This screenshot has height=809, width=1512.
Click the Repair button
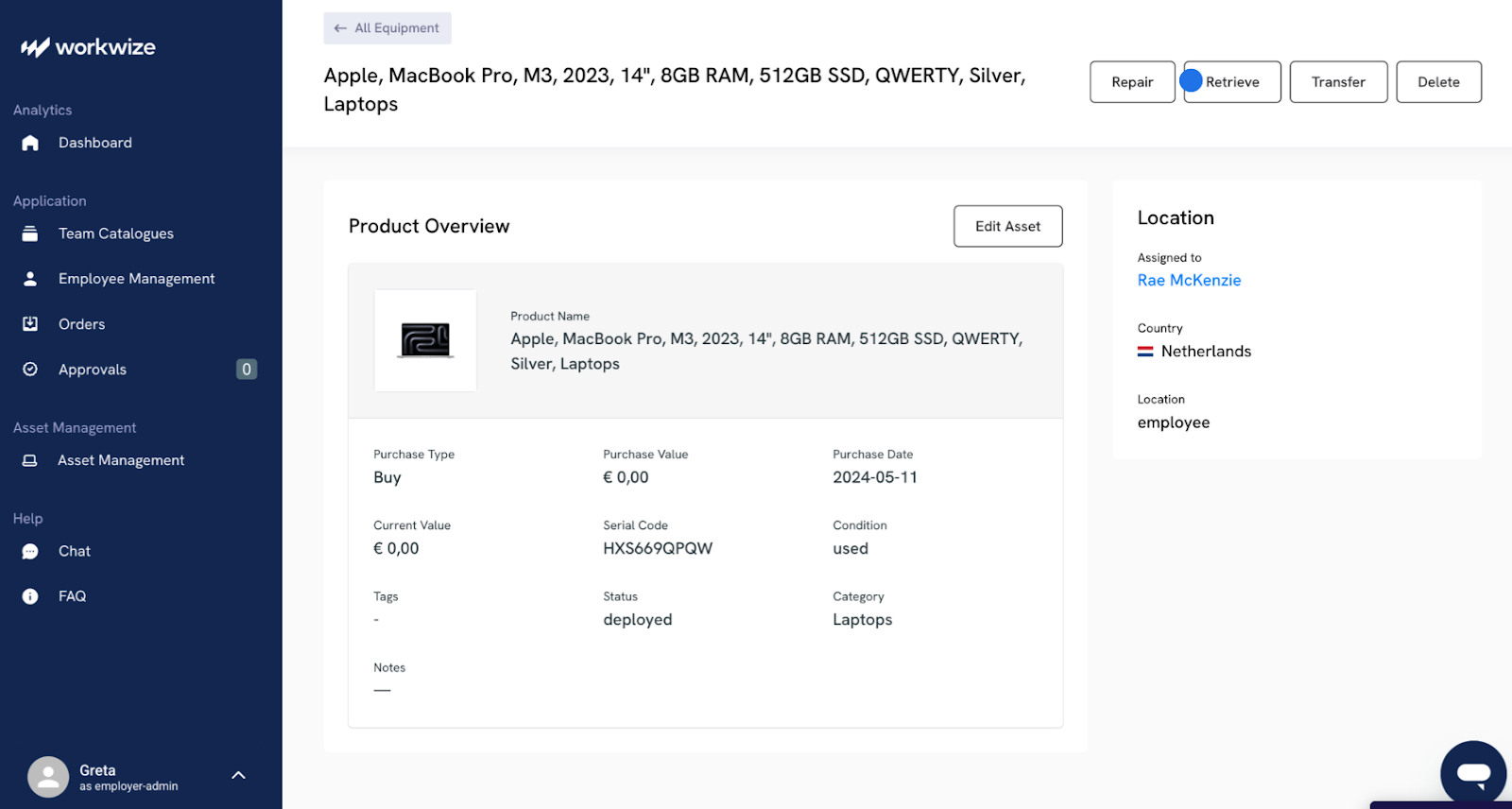(x=1131, y=82)
